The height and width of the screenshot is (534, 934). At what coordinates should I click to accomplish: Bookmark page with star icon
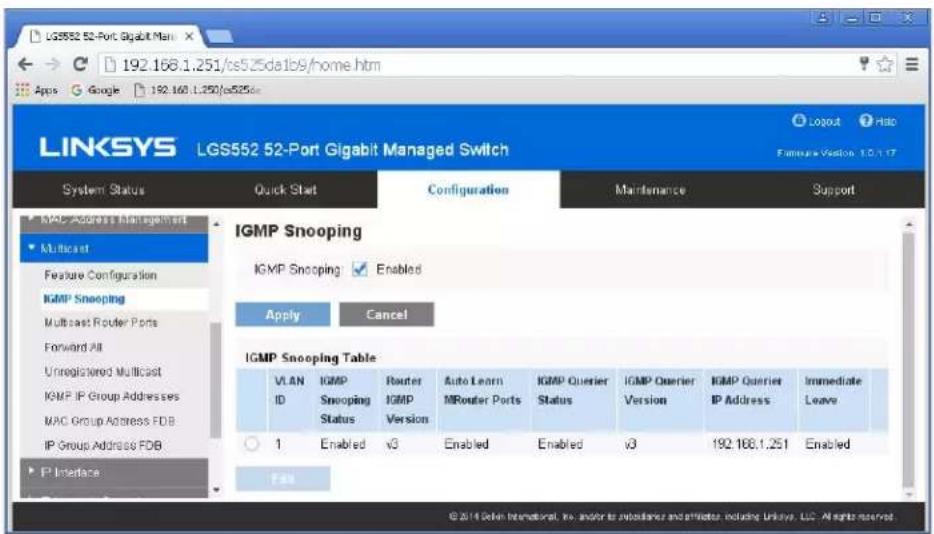tap(886, 64)
